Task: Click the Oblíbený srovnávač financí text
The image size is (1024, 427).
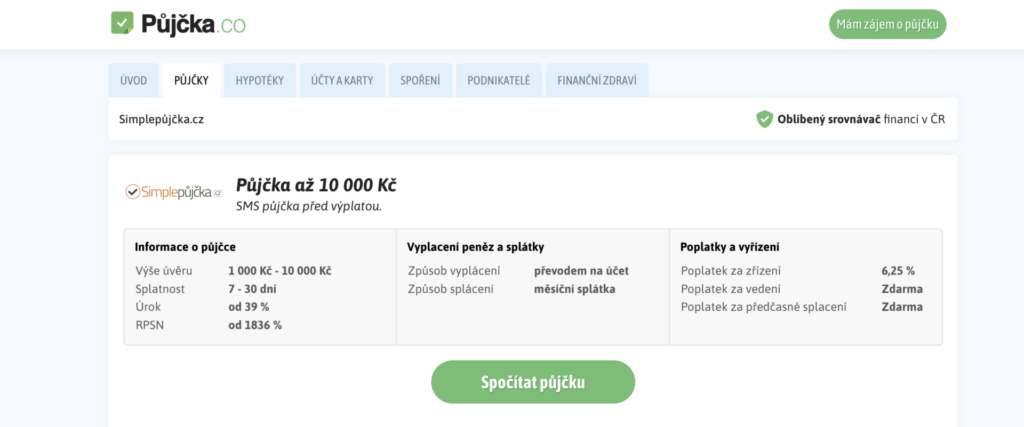Action: [861, 119]
